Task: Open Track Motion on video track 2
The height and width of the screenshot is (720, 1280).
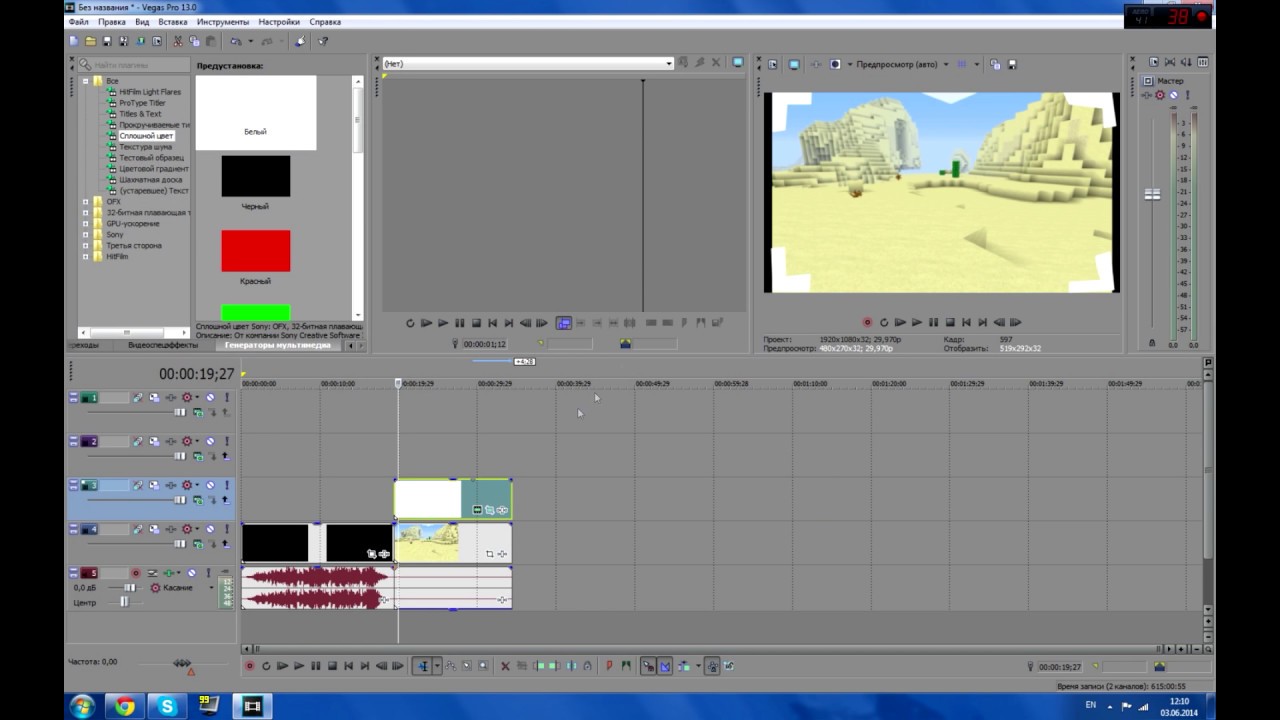Action: (154, 442)
